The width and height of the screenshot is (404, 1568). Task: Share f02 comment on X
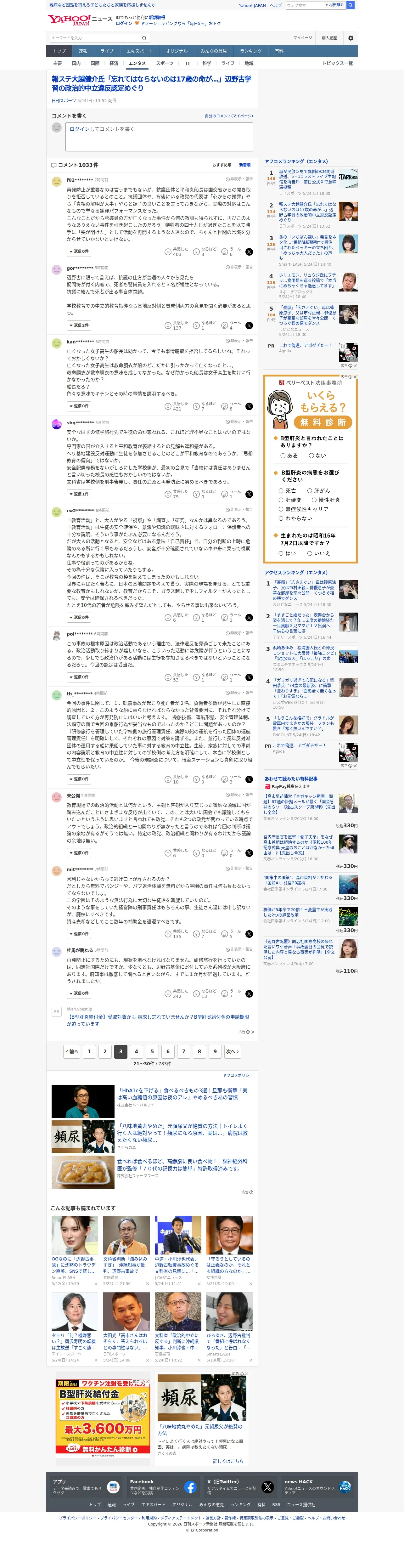coord(249,252)
